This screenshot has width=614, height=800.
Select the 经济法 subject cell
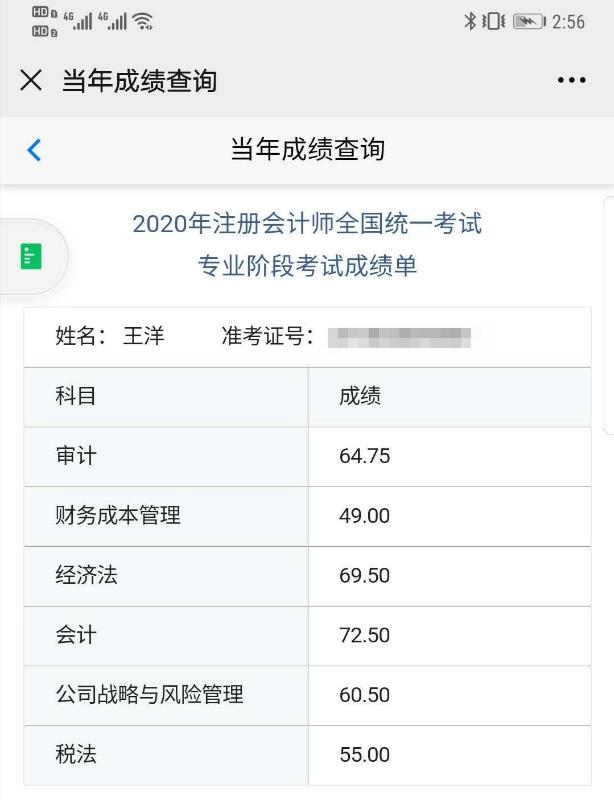tap(166, 576)
